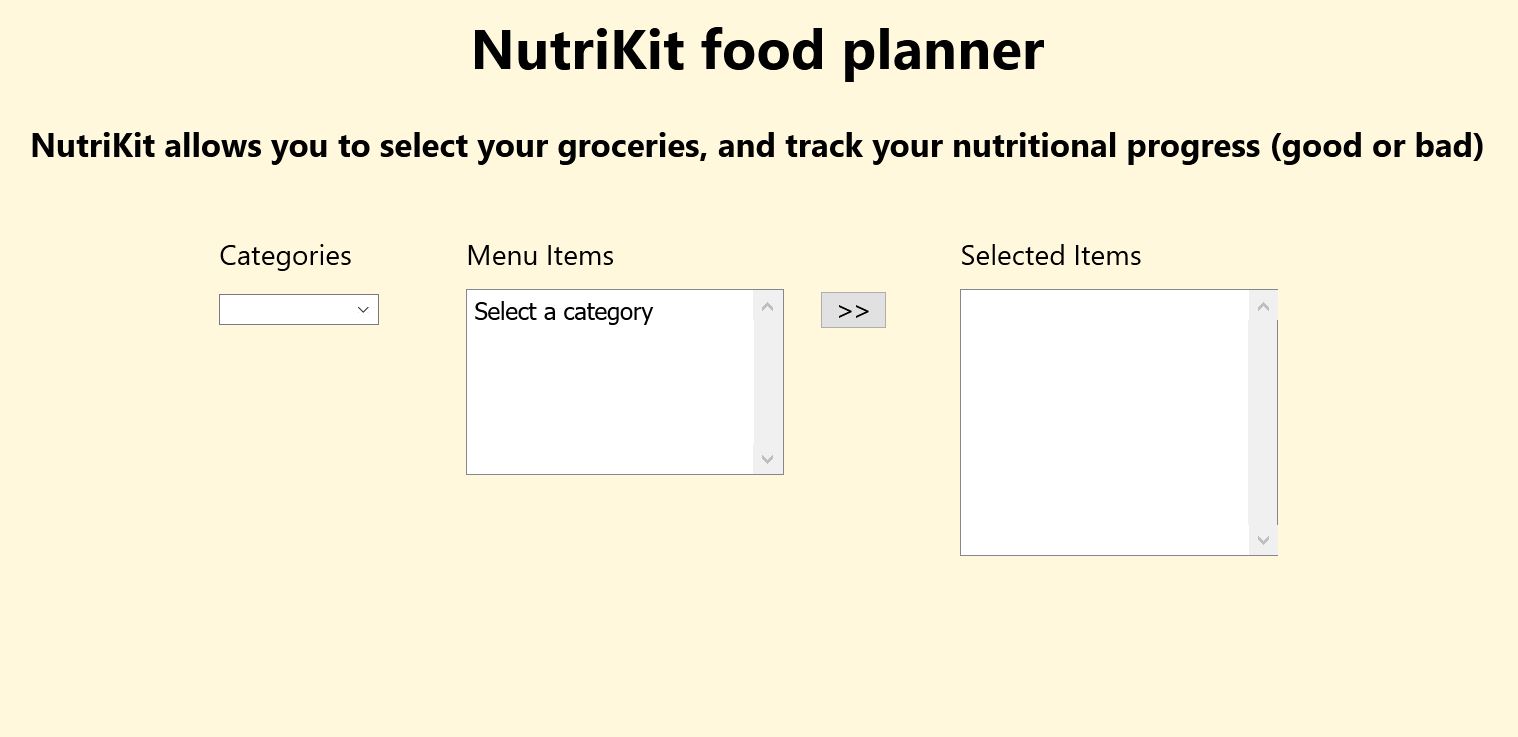
Task: Click the NutriKit description tagline text
Action: pyautogui.click(x=757, y=145)
